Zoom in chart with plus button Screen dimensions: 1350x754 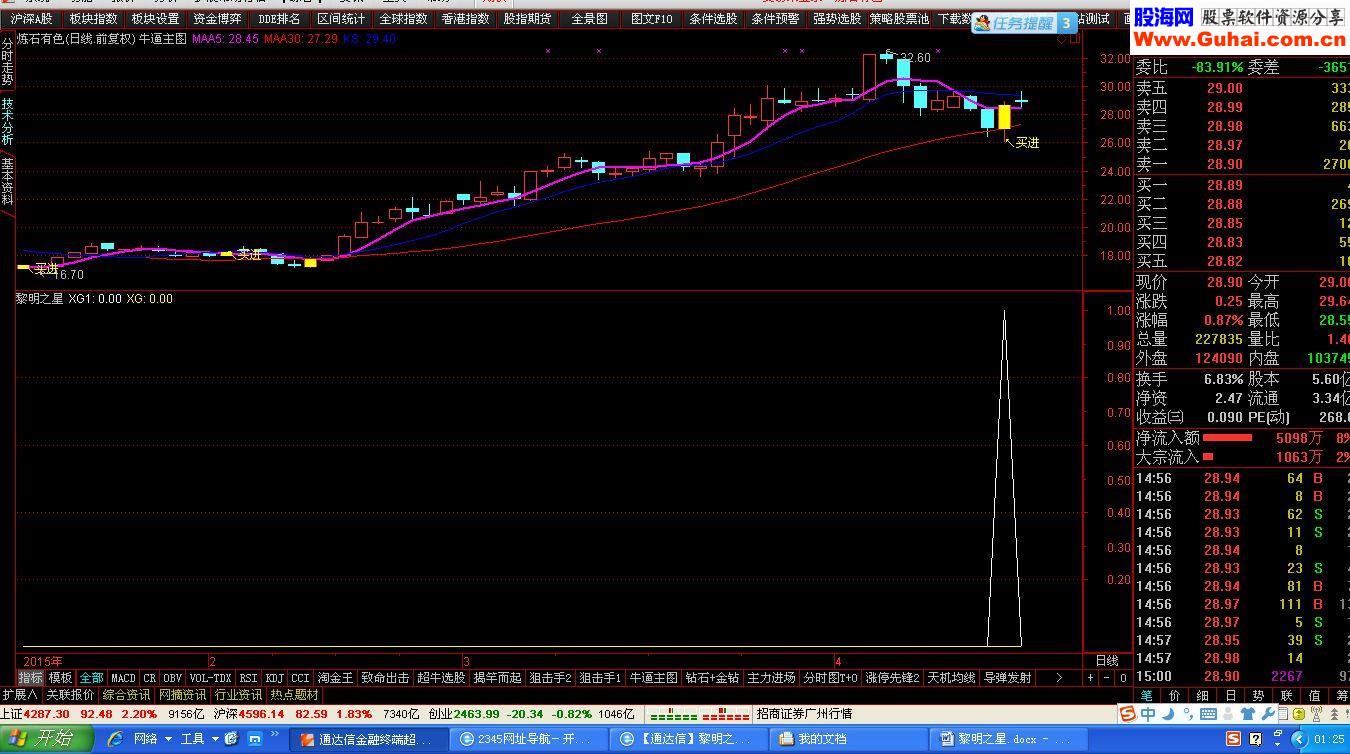1090,678
